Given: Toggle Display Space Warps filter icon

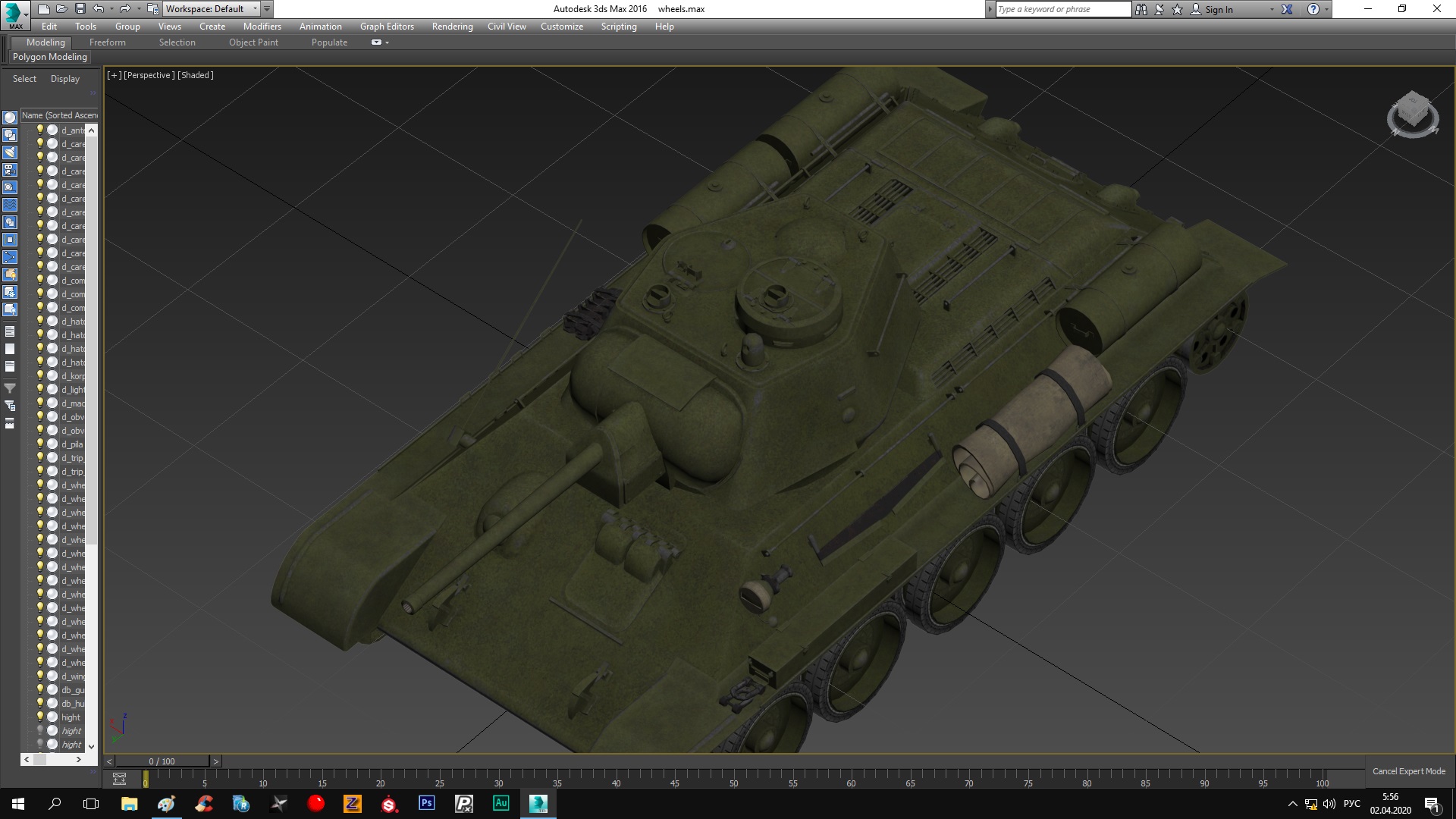Looking at the screenshot, I should click(x=10, y=205).
